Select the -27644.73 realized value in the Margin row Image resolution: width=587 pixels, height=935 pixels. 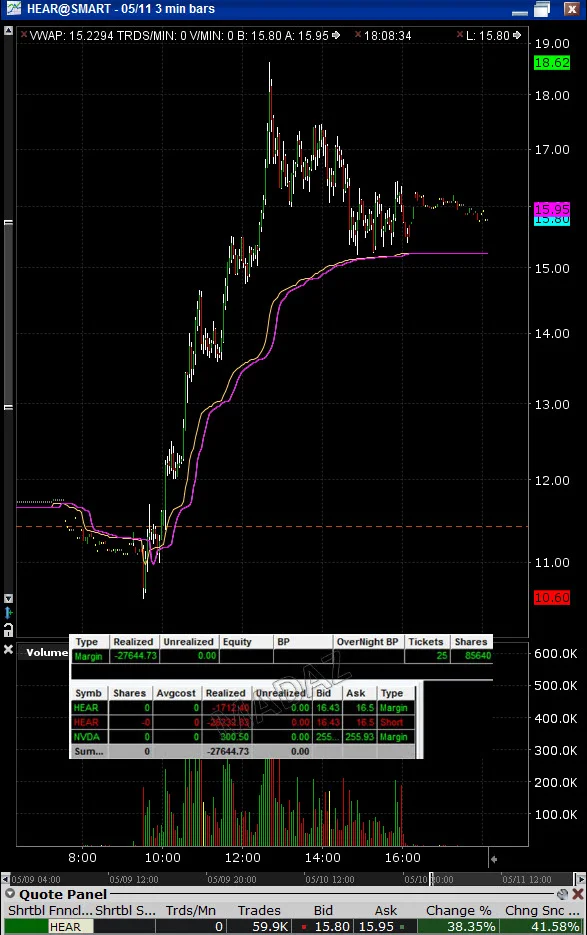click(x=135, y=655)
